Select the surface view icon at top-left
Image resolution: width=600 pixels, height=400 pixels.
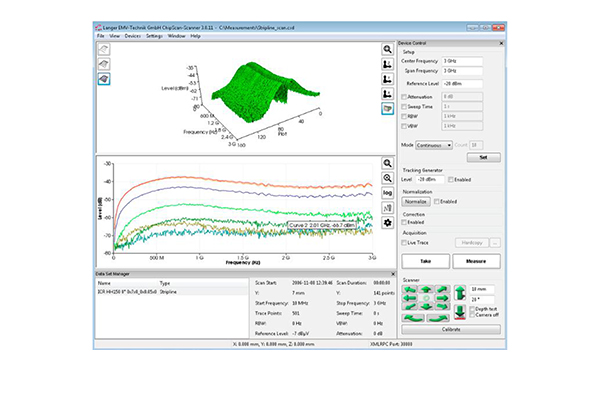[104, 79]
